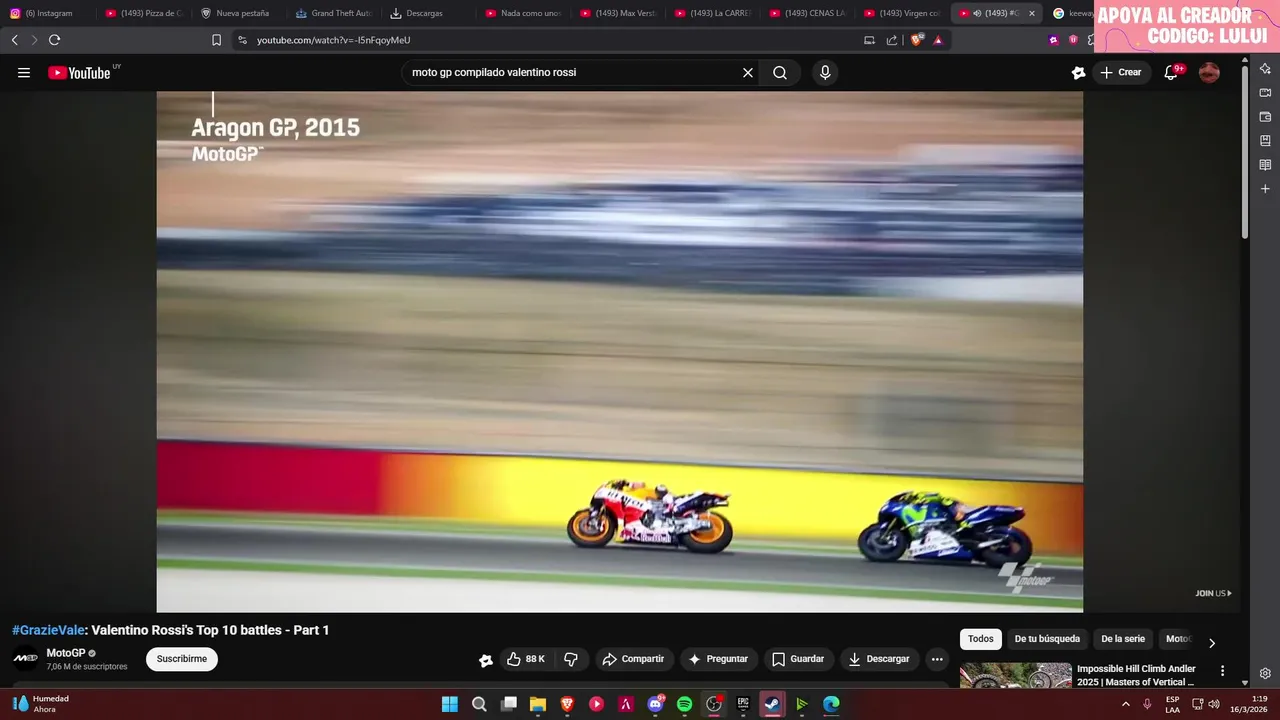
Task: Go back with browser back arrow
Action: point(14,40)
